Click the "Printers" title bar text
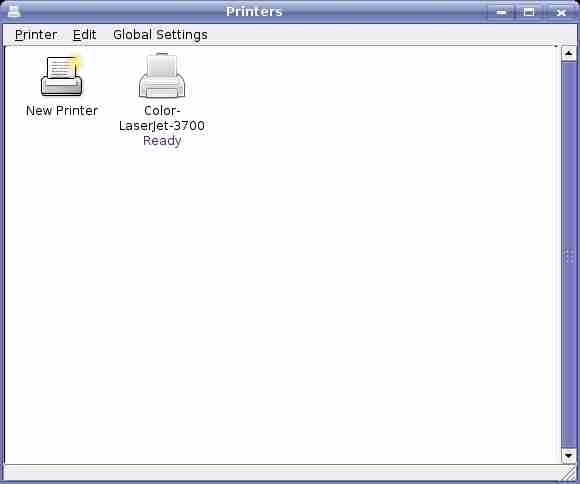Screen dimensions: 580x484 point(254,11)
